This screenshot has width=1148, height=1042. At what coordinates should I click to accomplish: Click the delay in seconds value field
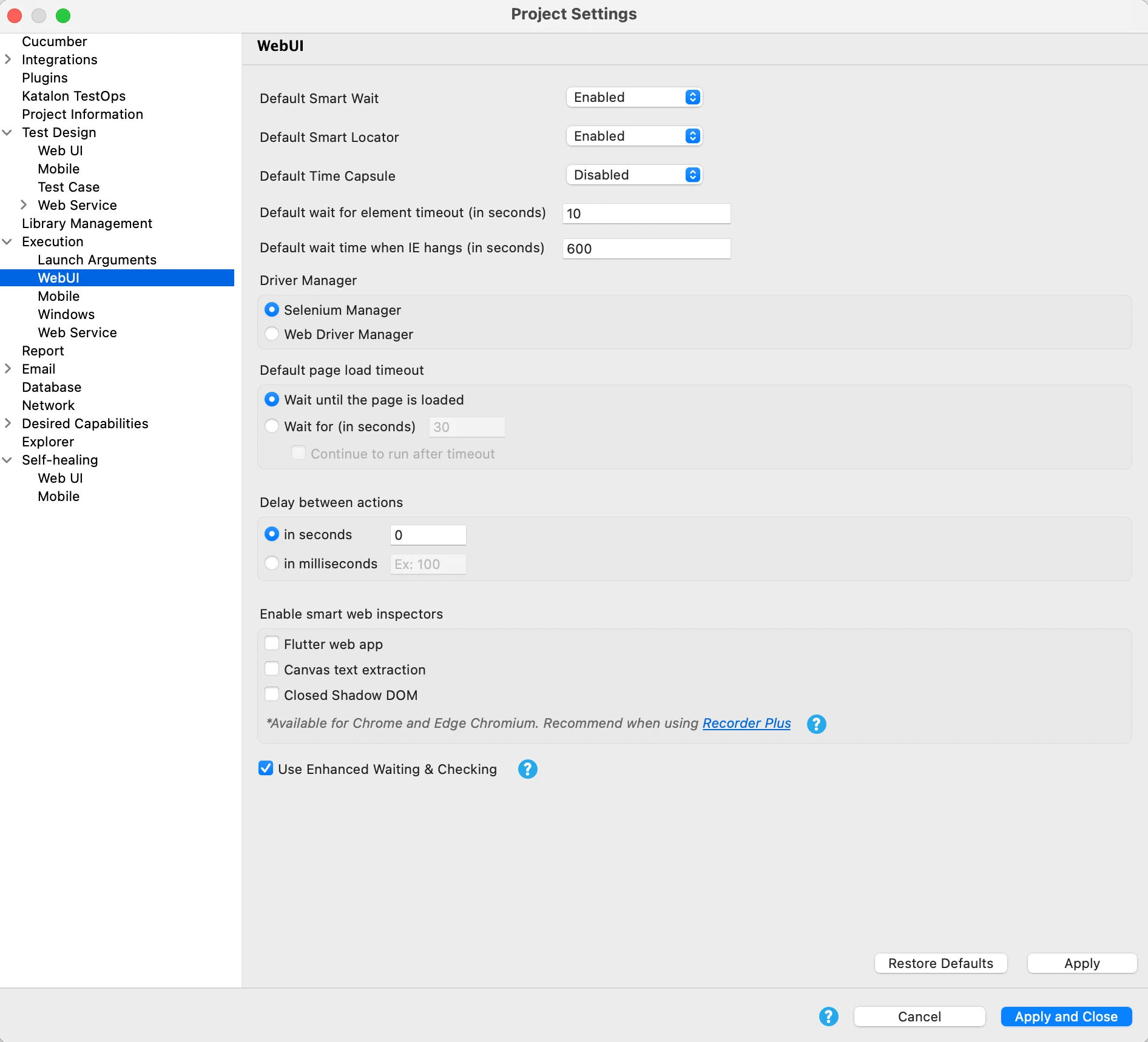(x=428, y=535)
